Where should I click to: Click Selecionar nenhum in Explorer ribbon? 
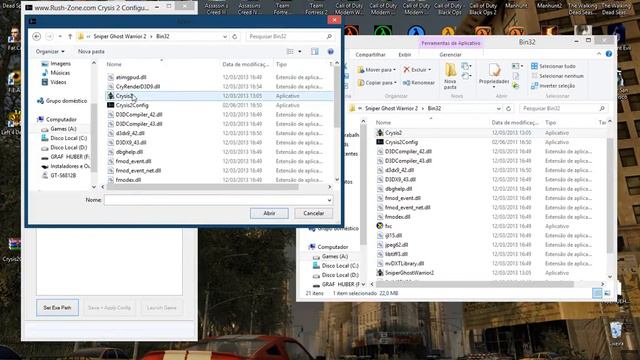tap(557, 76)
